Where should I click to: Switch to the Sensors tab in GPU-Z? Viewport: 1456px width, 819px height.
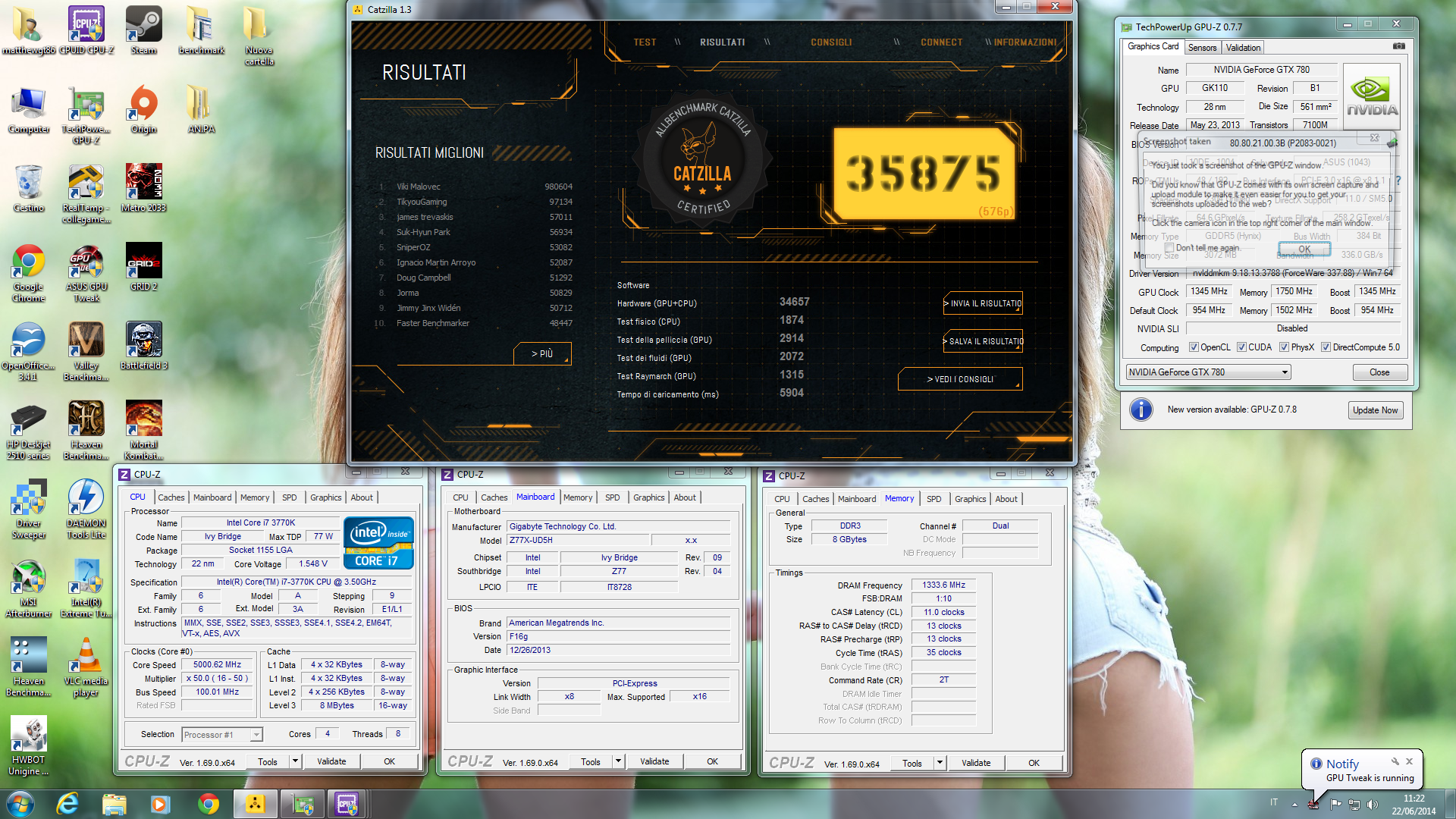1202,47
